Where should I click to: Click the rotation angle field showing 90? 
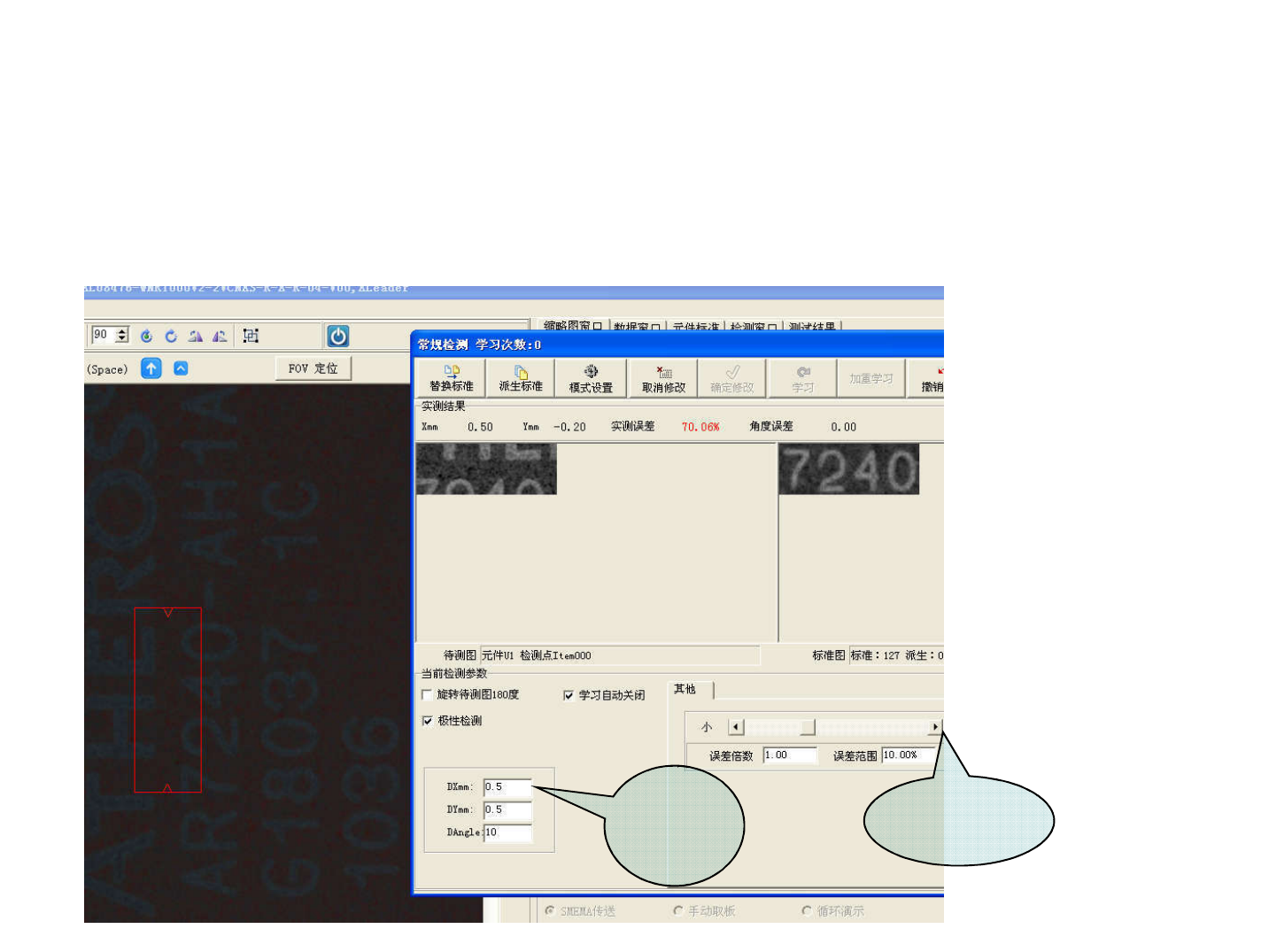tap(103, 335)
